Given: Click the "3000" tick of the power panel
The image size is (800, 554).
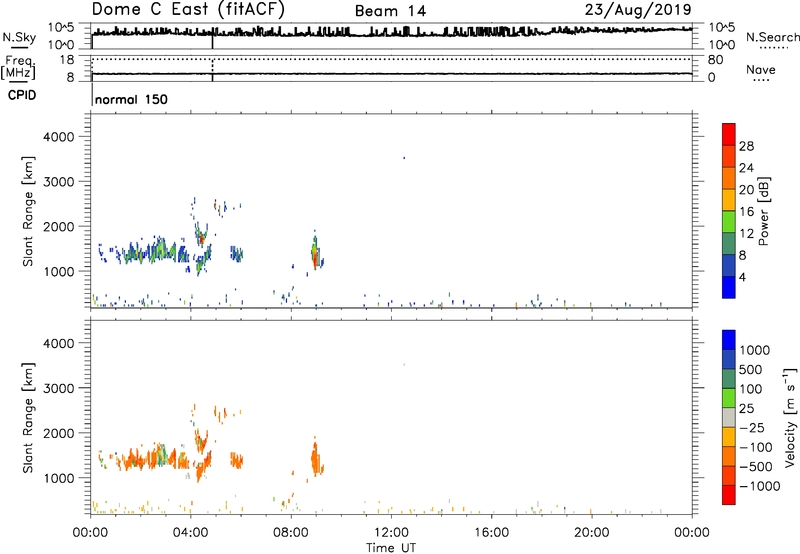Looking at the screenshot, I should click(x=59, y=182).
